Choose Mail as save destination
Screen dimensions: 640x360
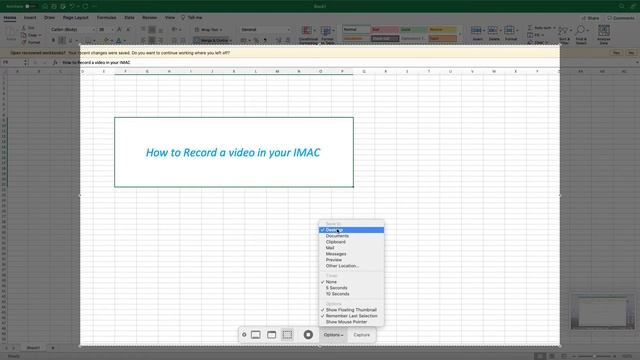[351, 248]
